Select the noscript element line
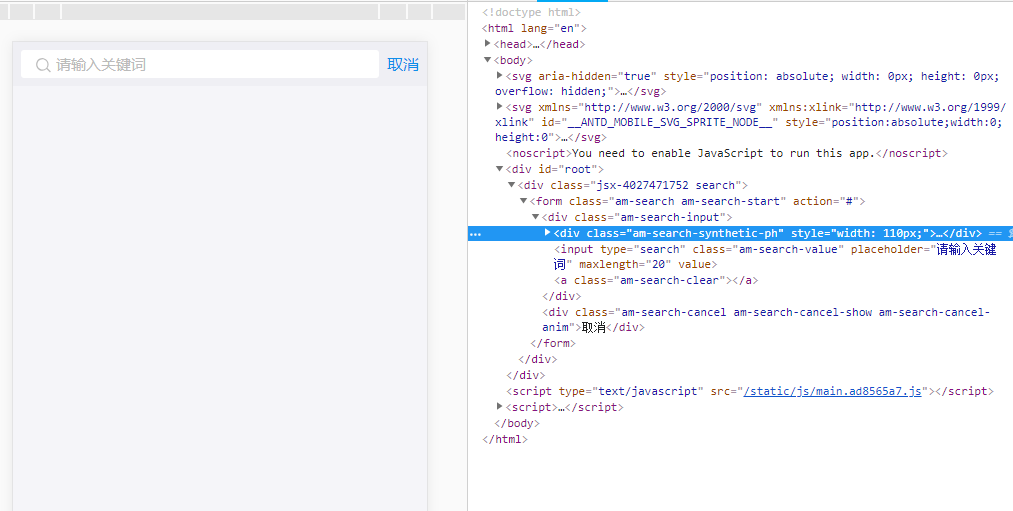The width and height of the screenshot is (1013, 511). pyautogui.click(x=727, y=153)
